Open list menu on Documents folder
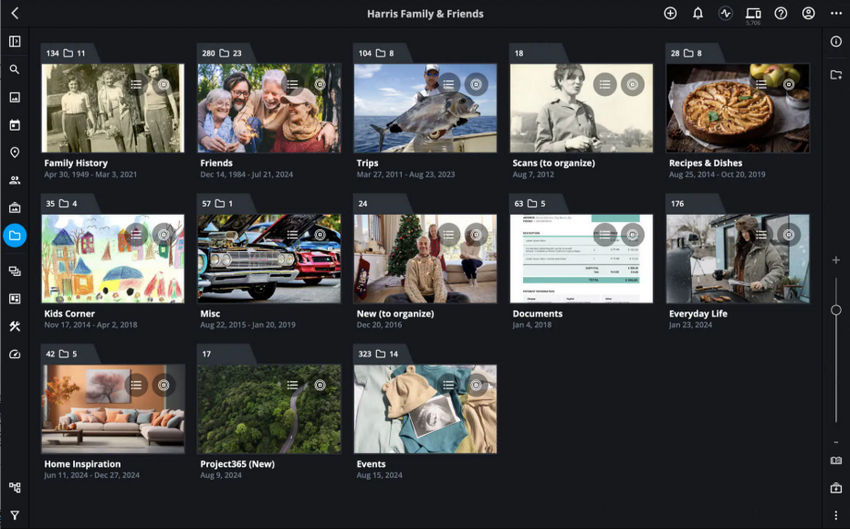This screenshot has width=850, height=529. pyautogui.click(x=604, y=235)
